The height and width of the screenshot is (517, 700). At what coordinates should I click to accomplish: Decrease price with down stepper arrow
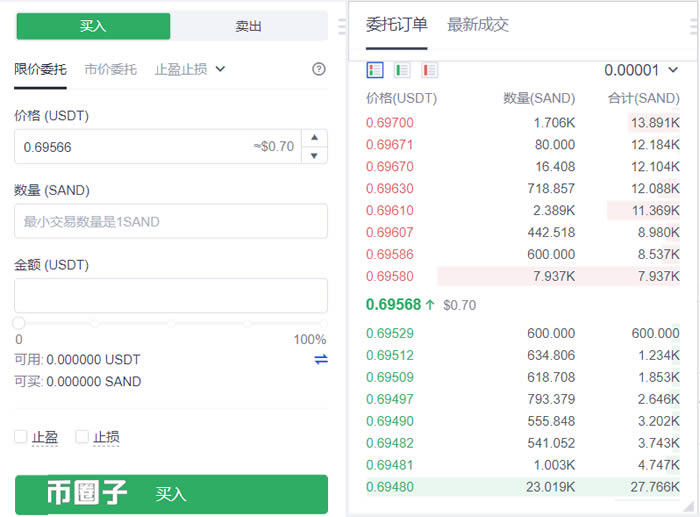pos(315,155)
